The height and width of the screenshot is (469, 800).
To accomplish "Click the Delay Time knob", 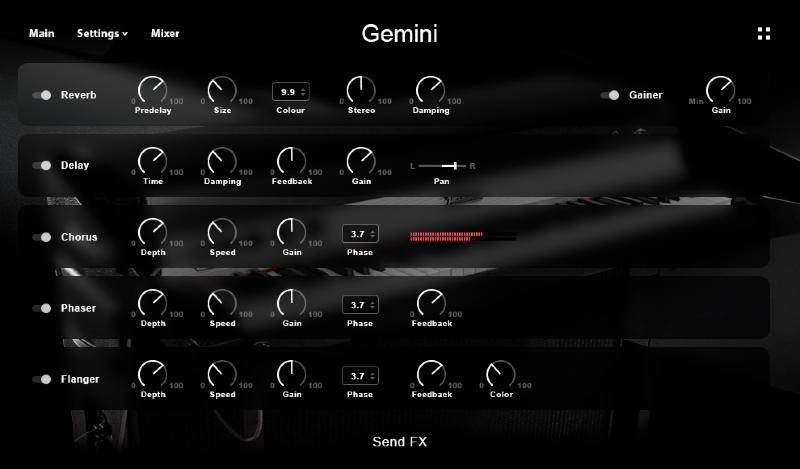I will 153,161.
